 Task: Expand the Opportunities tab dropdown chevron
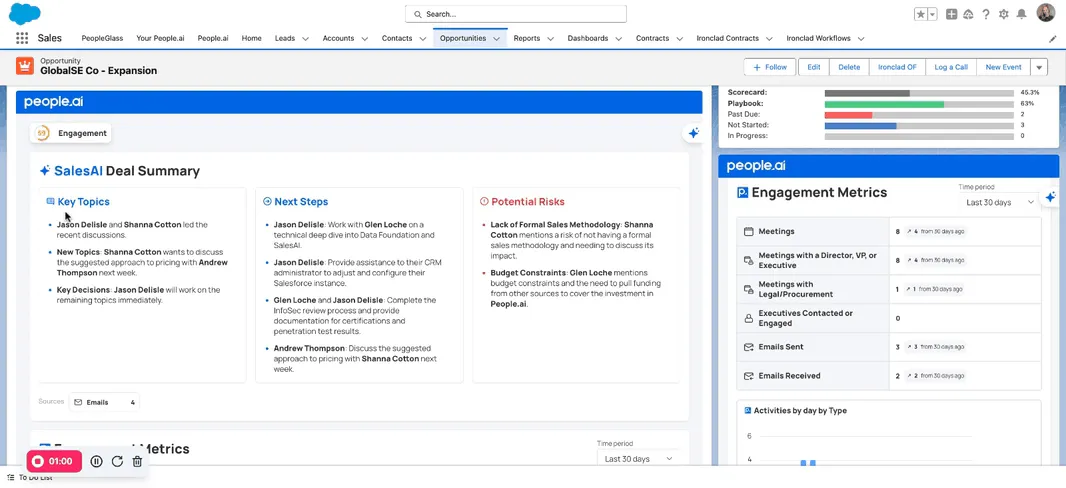click(496, 39)
